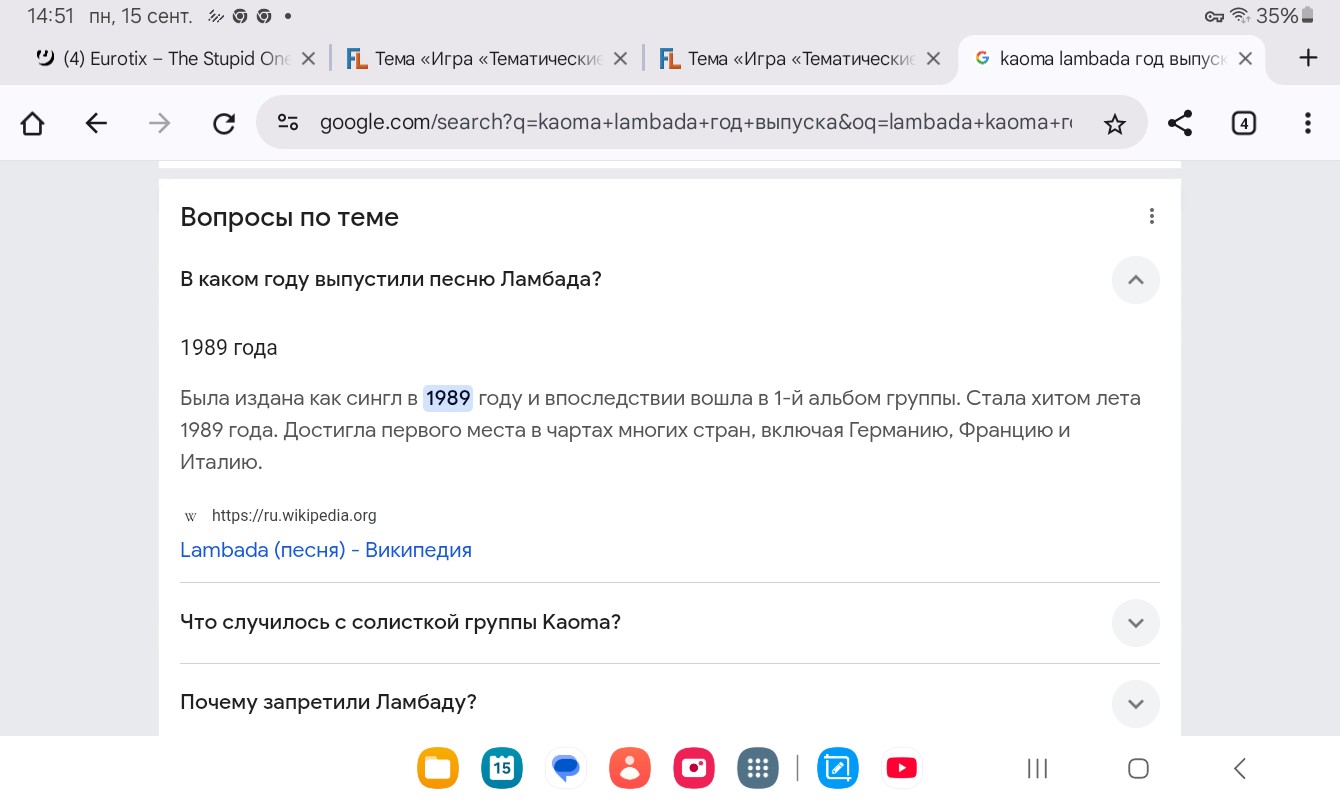The height and width of the screenshot is (800, 1340).
Task: Open site info icon in address bar
Action: point(288,123)
